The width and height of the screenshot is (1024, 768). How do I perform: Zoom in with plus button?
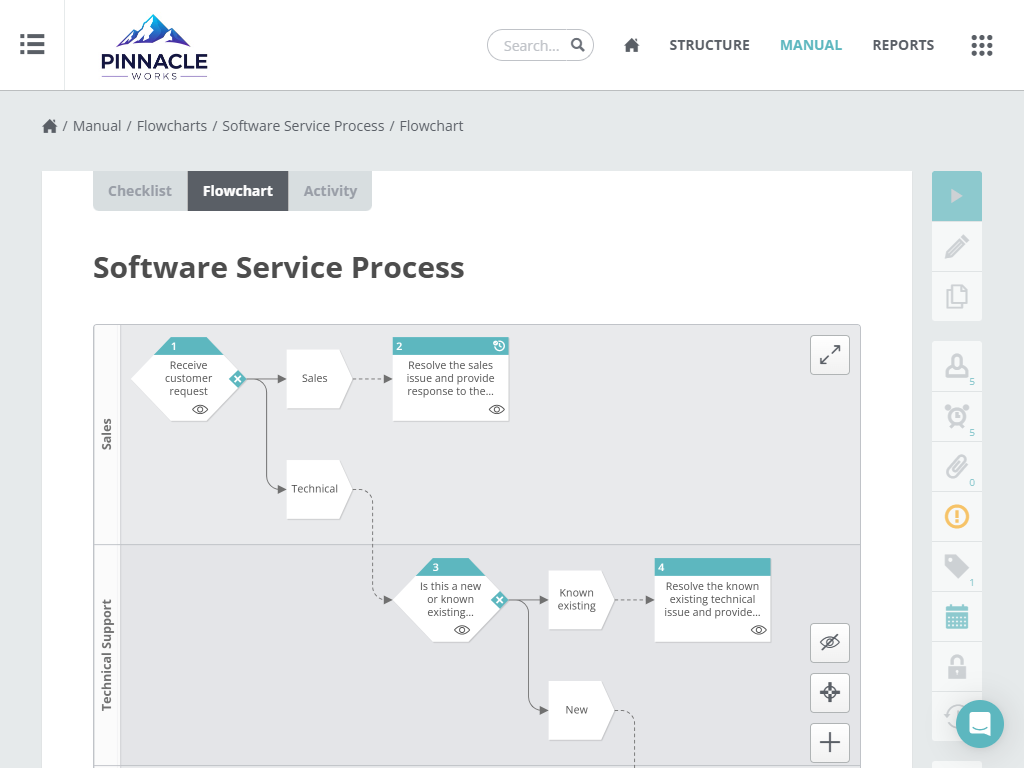829,743
